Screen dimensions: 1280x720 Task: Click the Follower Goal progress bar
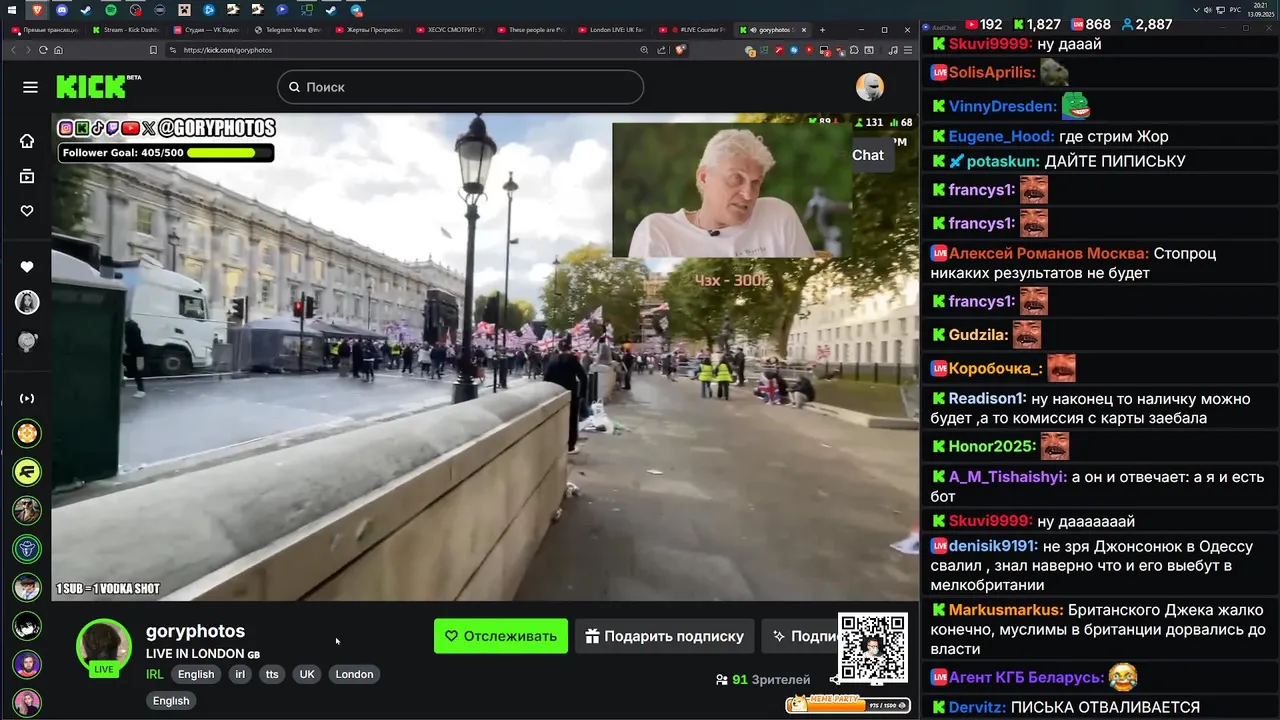coord(165,153)
